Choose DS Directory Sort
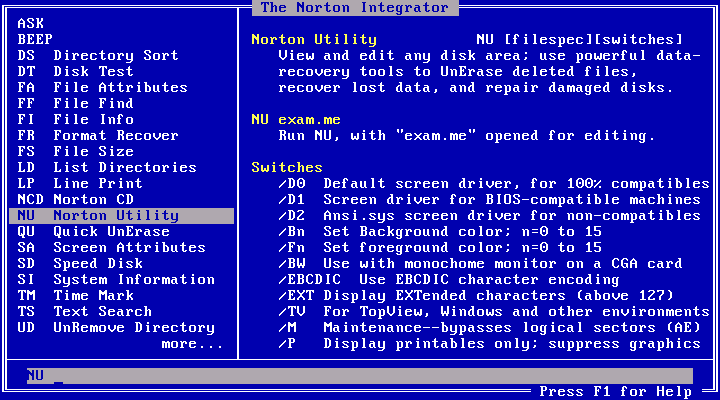Viewport: 720px width, 400px height. 98,56
